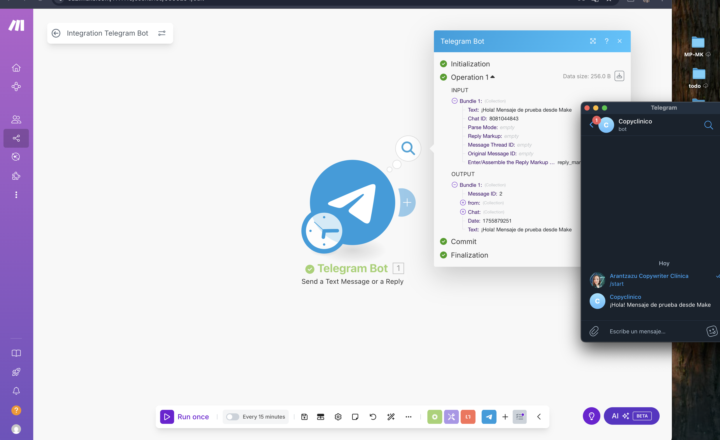Click Finalization step in panel
The image size is (720, 440).
pos(469,255)
